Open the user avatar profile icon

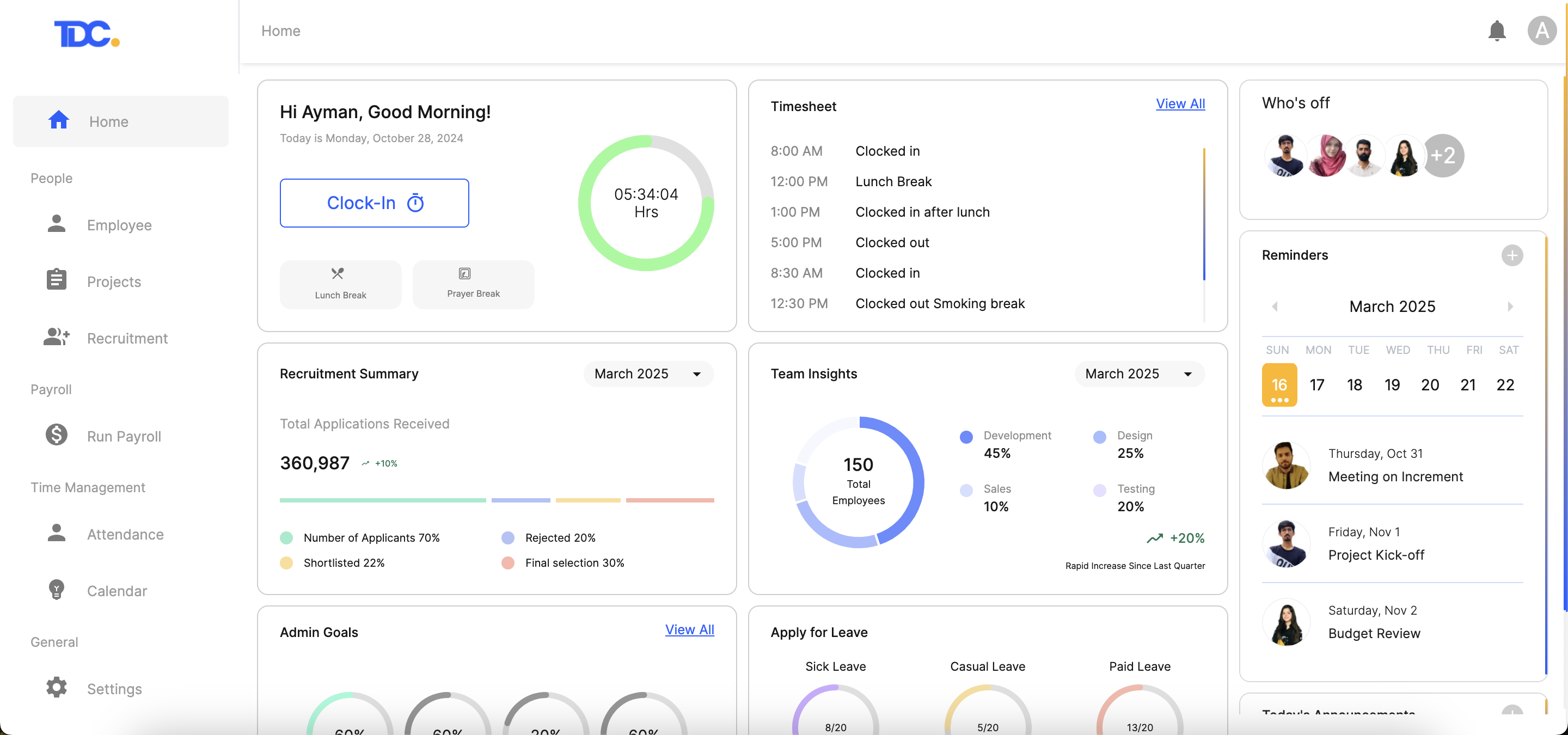(x=1541, y=31)
